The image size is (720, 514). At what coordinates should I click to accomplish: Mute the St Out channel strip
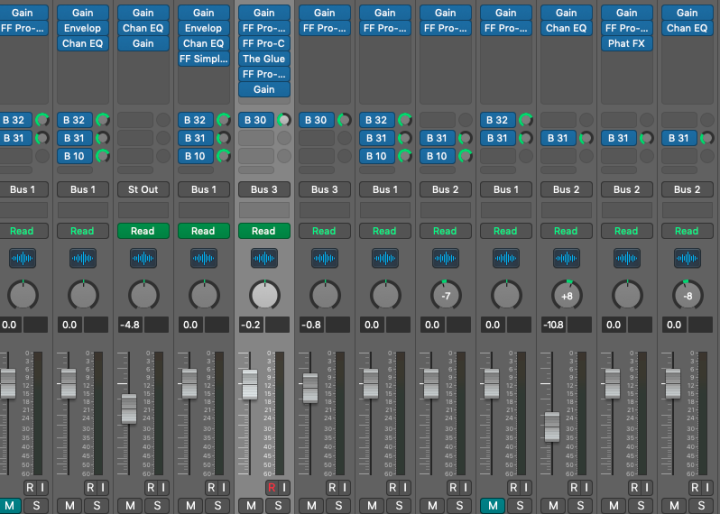click(x=130, y=506)
